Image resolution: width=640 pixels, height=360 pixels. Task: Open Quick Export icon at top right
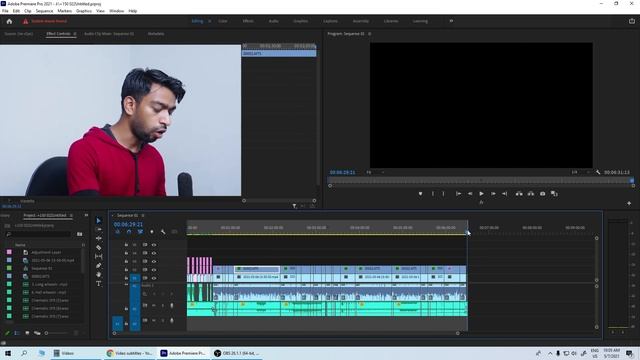632,21
